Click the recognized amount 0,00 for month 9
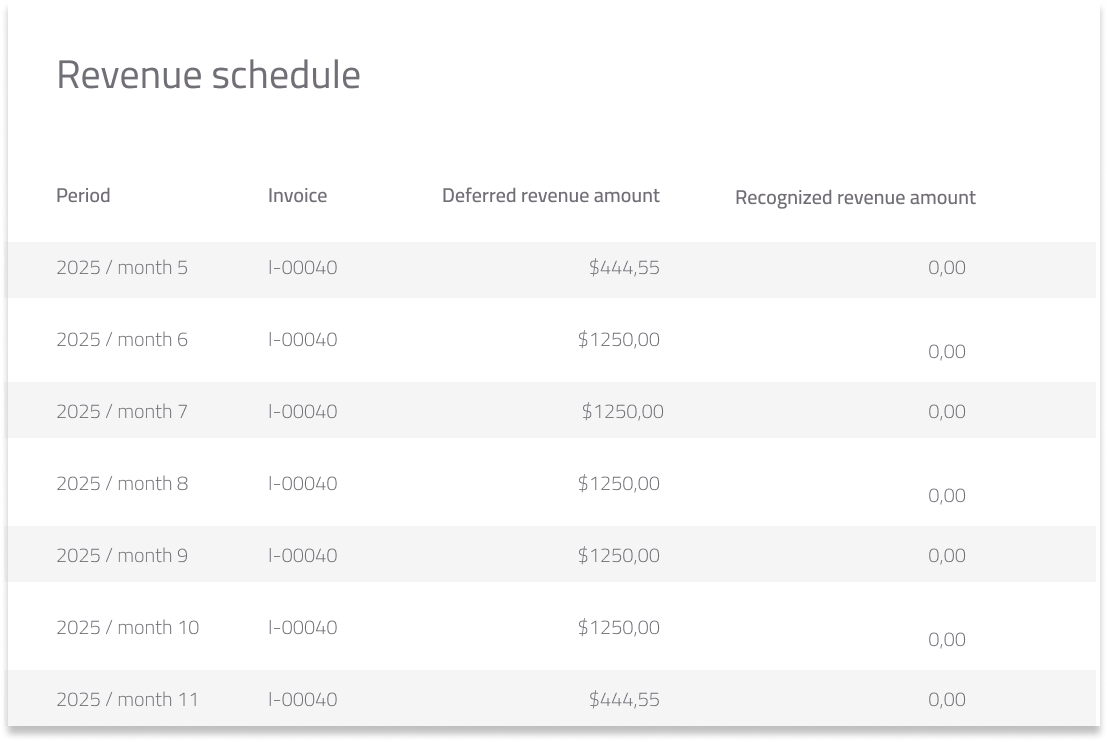The height and width of the screenshot is (742, 1108). tap(946, 555)
